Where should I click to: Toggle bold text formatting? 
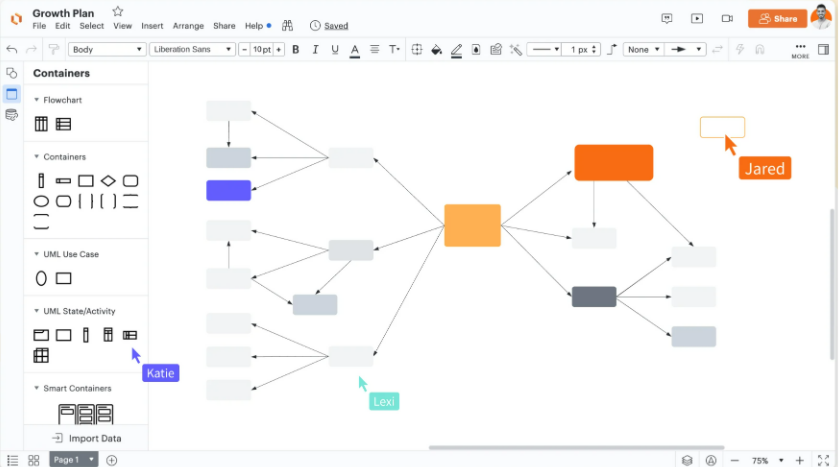click(295, 50)
